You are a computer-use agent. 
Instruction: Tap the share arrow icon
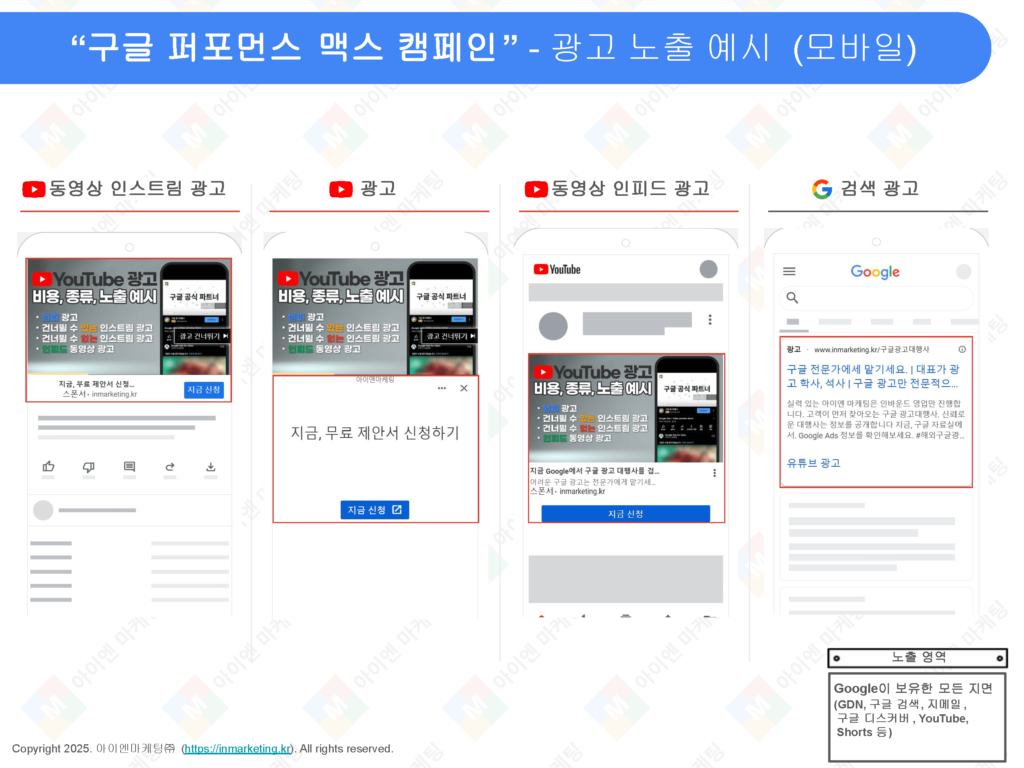coord(170,466)
